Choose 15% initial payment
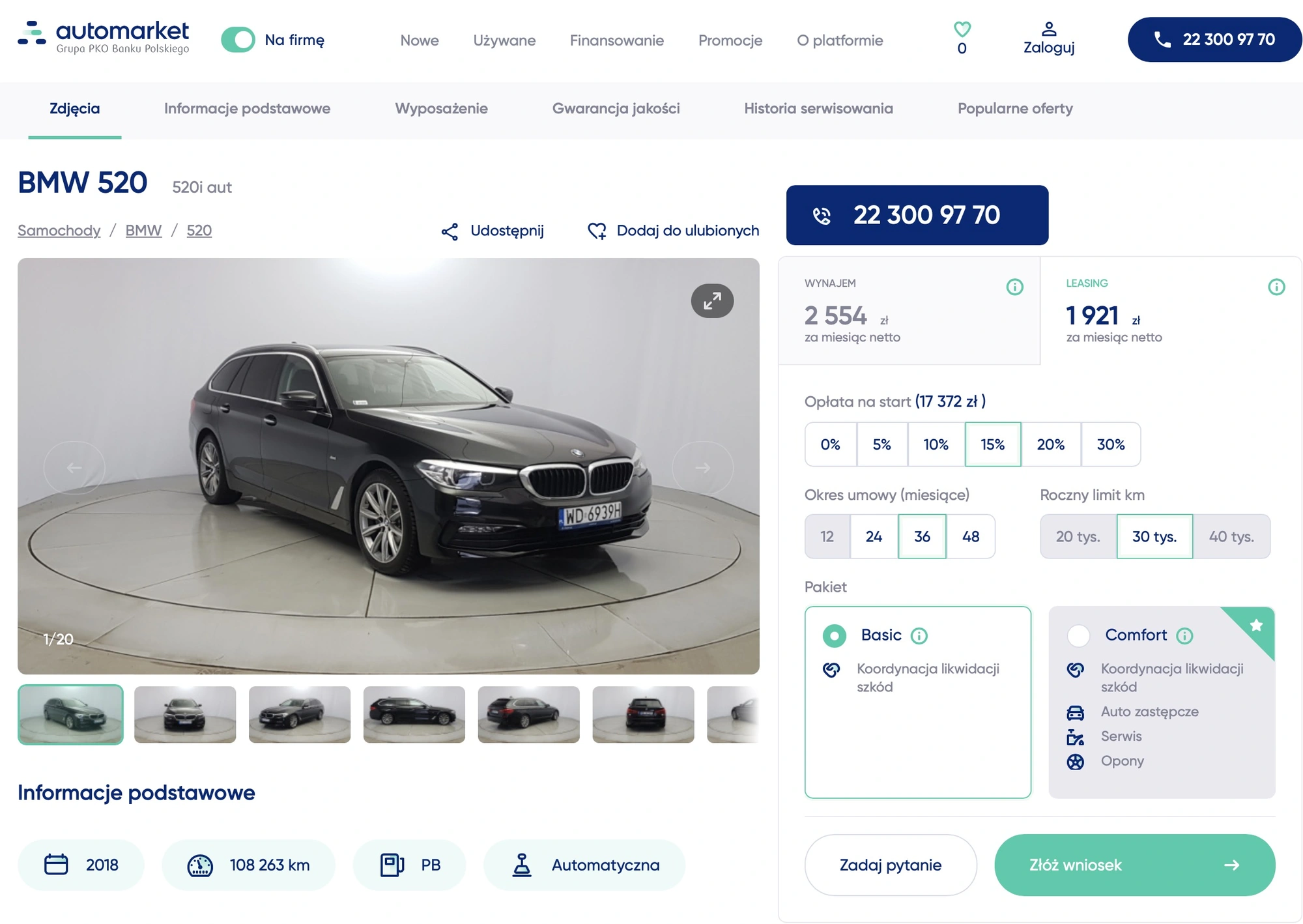The image size is (1303, 924). point(993,444)
